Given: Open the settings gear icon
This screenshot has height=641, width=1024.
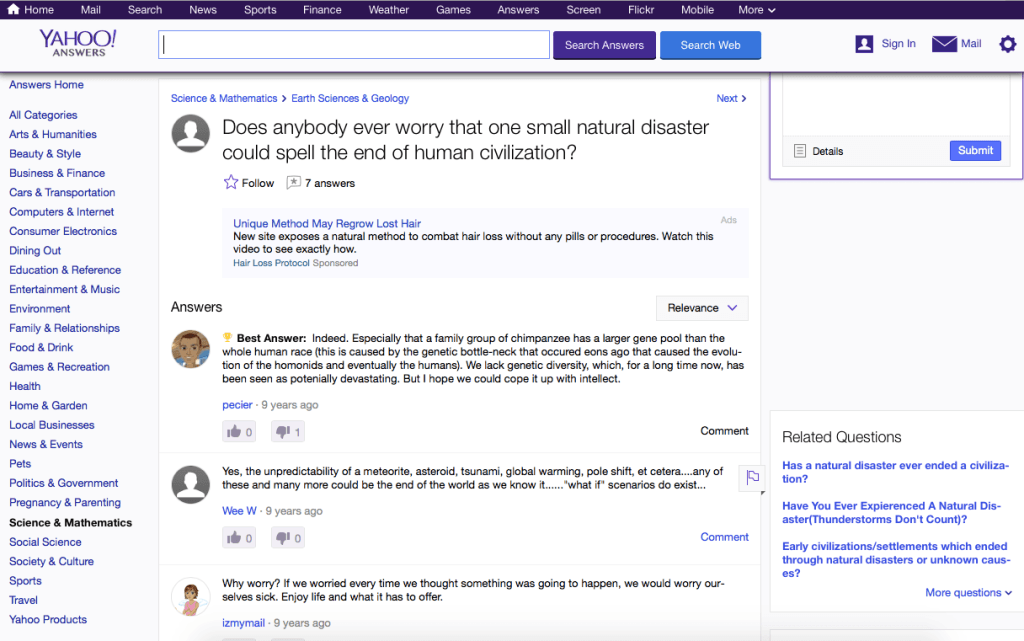Looking at the screenshot, I should pyautogui.click(x=1008, y=44).
